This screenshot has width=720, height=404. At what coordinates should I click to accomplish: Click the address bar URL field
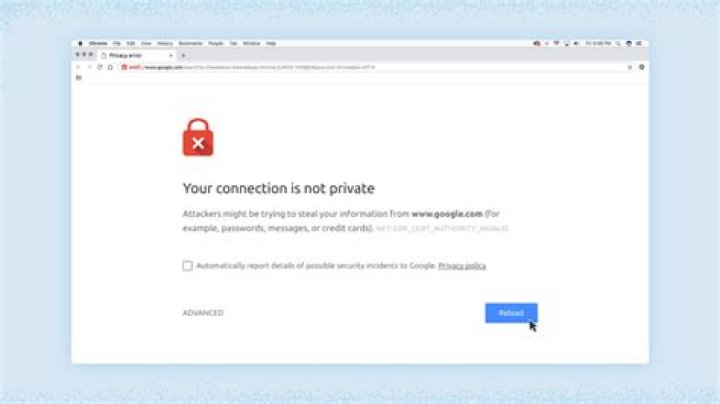point(372,67)
